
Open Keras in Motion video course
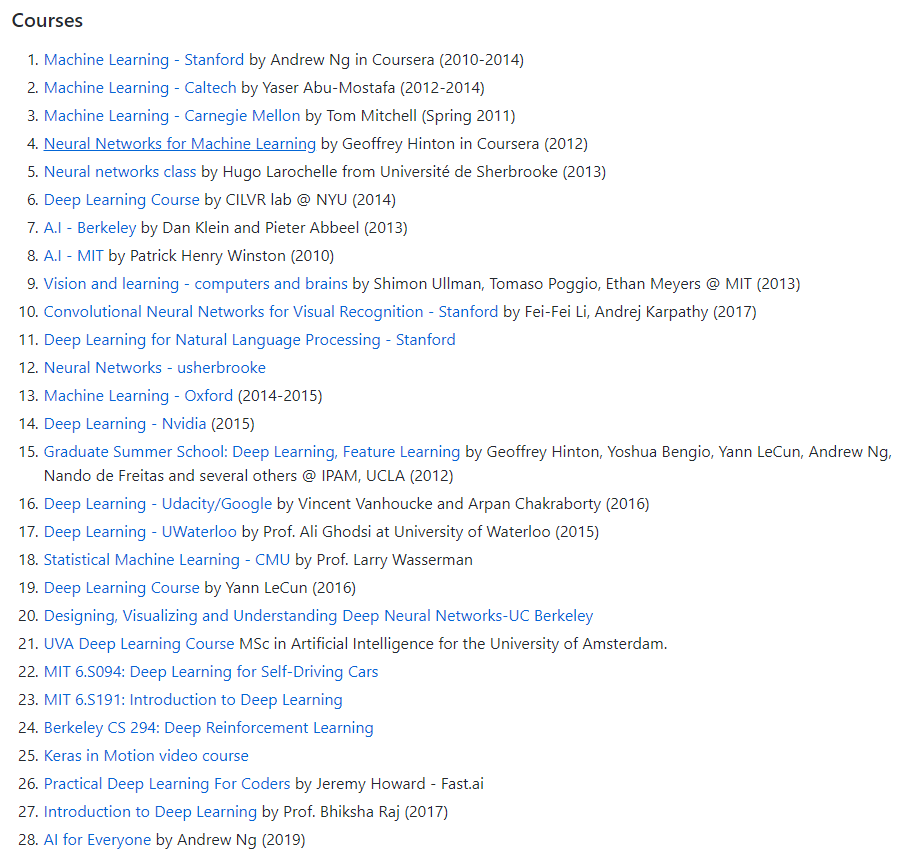tap(146, 756)
